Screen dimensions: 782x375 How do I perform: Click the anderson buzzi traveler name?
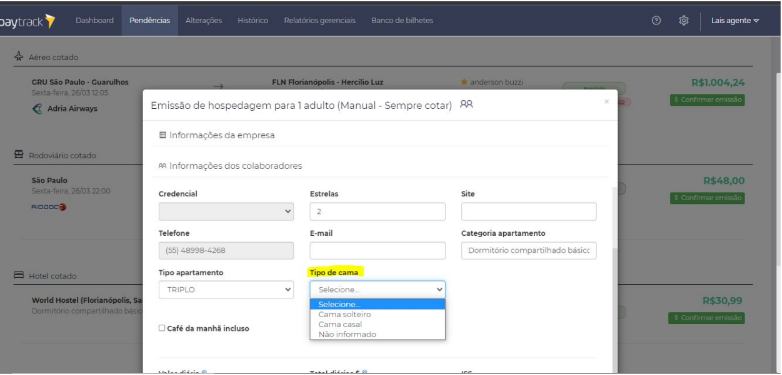click(497, 82)
